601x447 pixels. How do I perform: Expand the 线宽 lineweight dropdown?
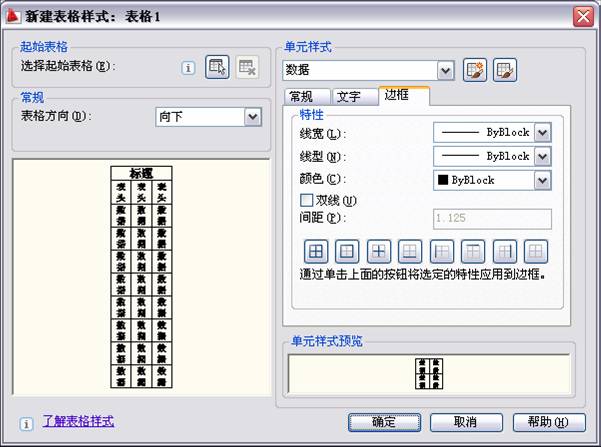[x=543, y=132]
